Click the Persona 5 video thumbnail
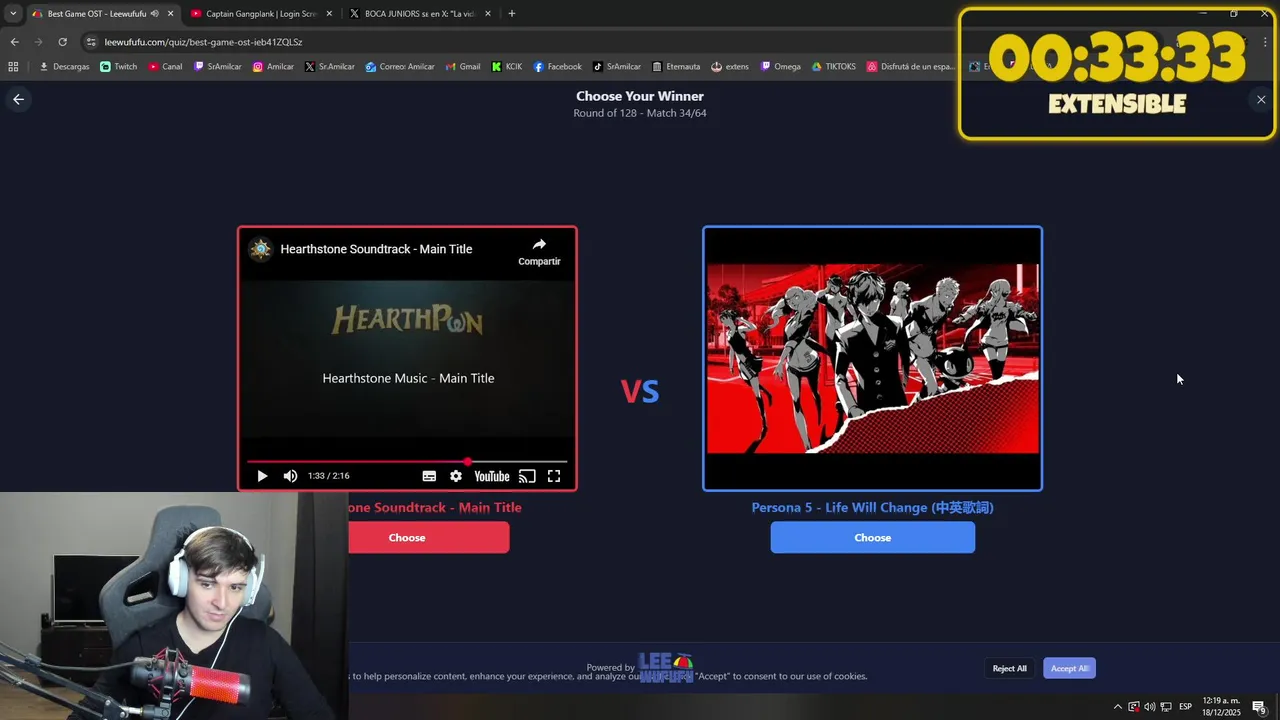The image size is (1280, 720). (872, 358)
